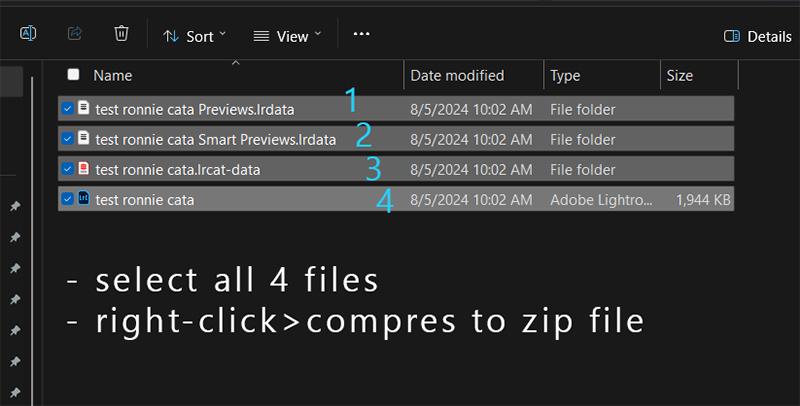
Task: Click the Type column header
Action: click(x=565, y=75)
